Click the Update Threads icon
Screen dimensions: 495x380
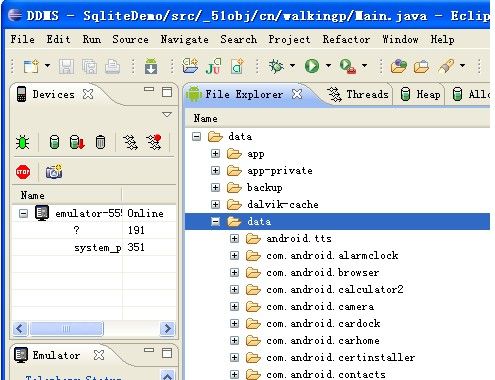tap(130, 142)
